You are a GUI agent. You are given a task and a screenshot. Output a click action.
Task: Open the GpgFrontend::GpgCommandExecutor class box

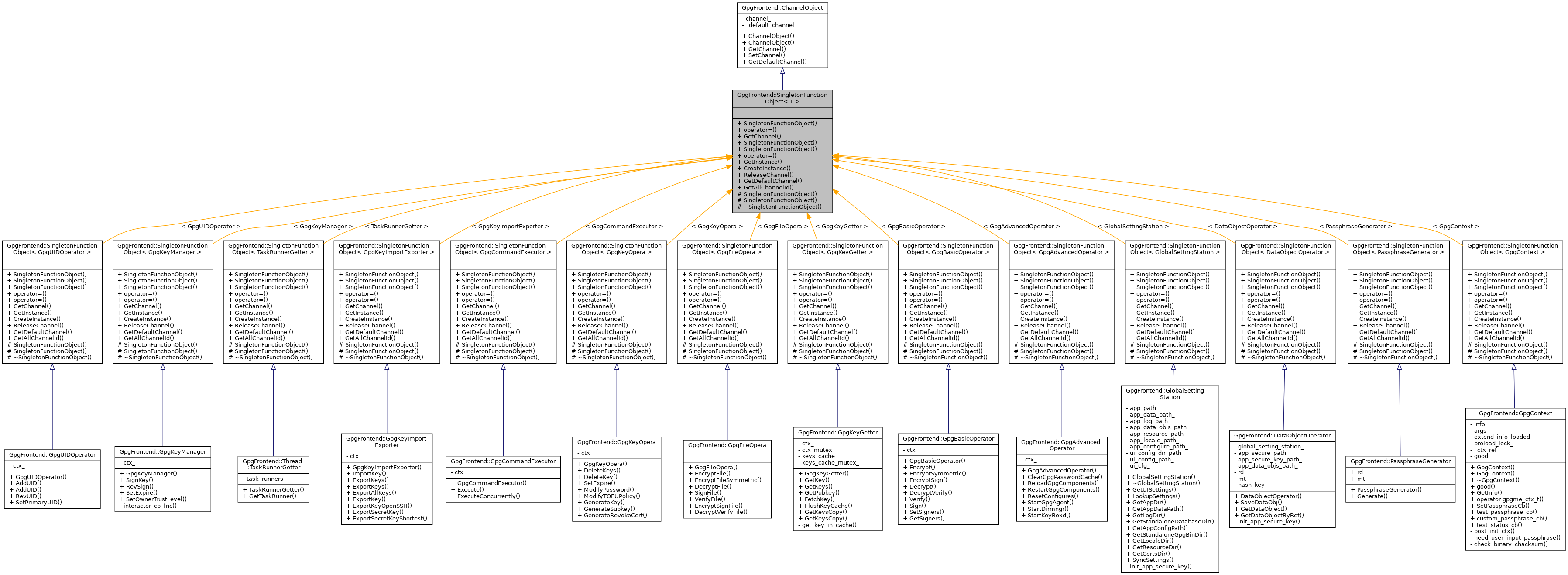point(503,479)
